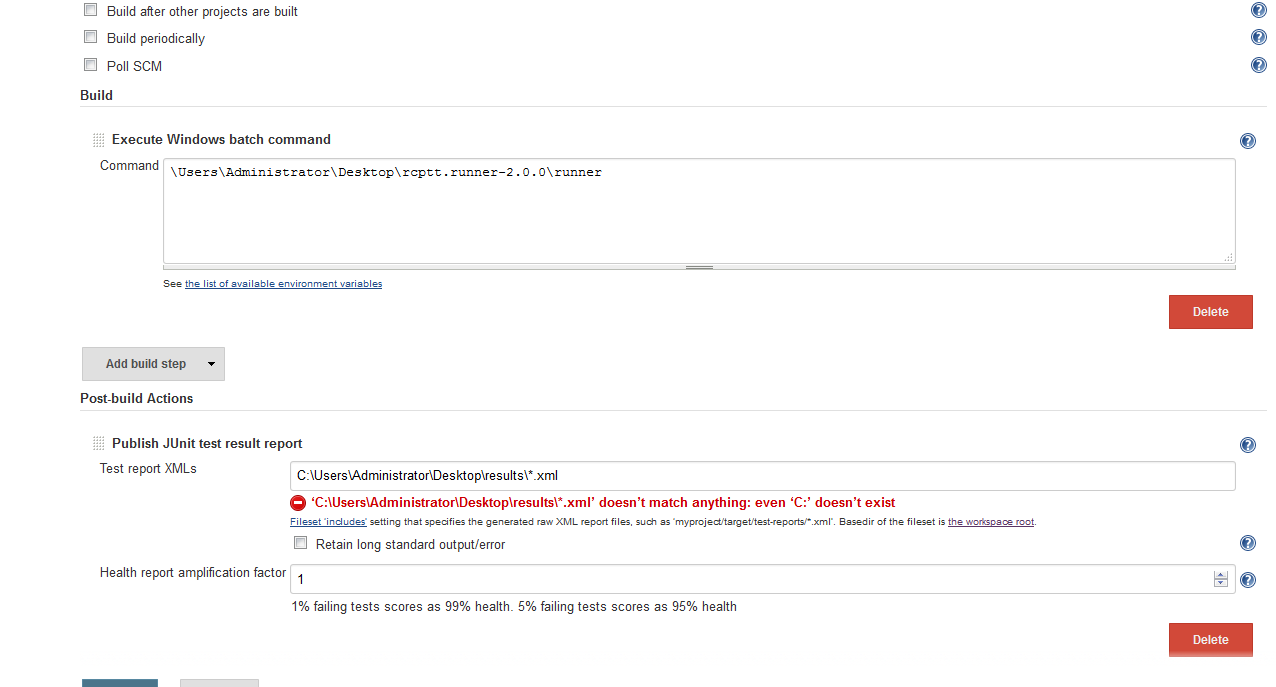Enable Retain long standard output/error

(300, 543)
